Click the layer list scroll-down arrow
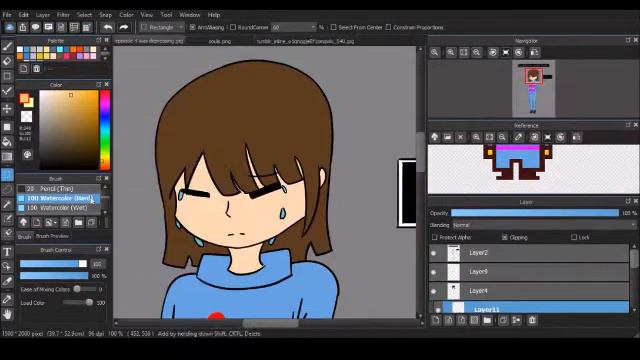 (x=634, y=310)
